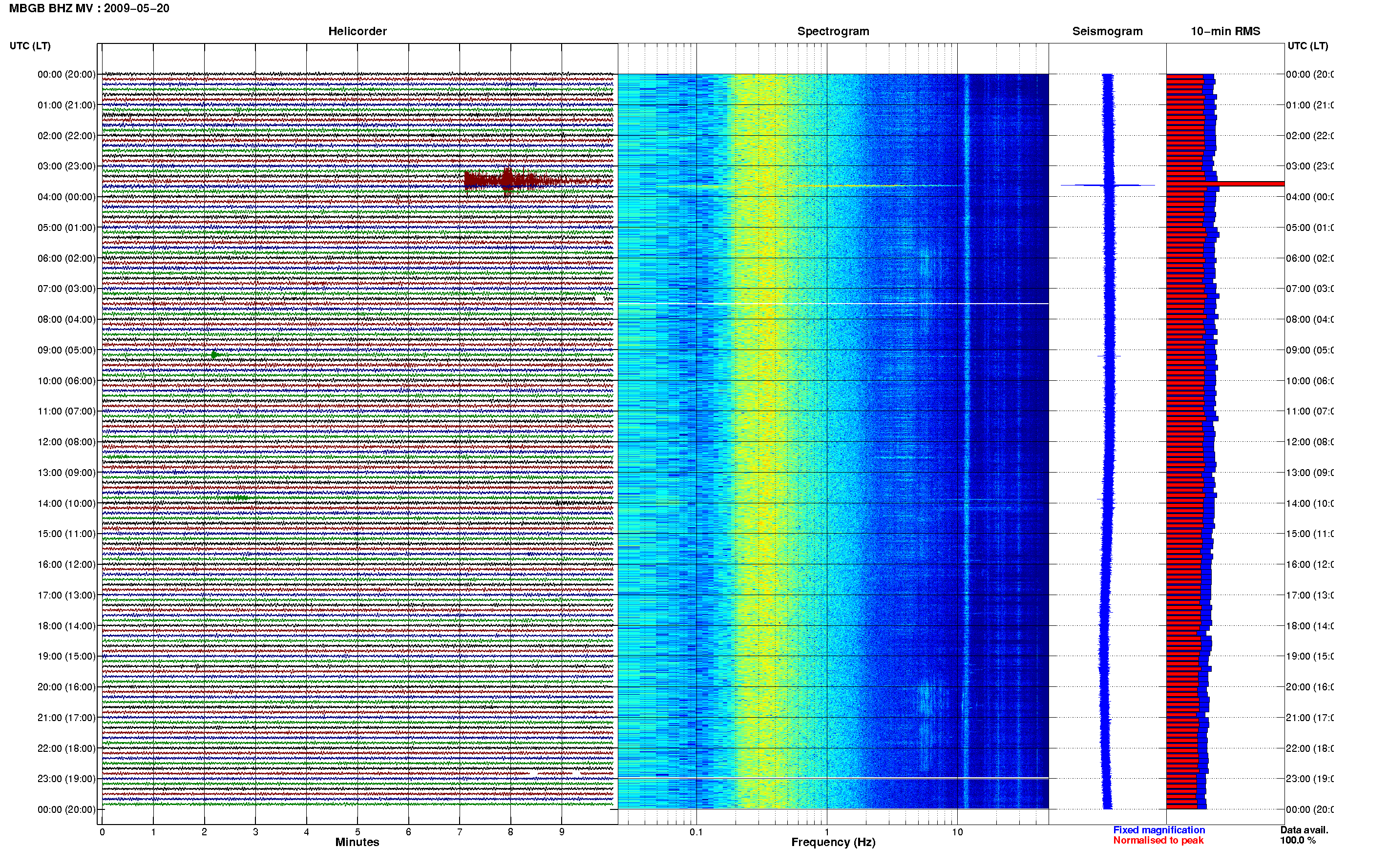The width and height of the screenshot is (1389, 868).
Task: Click left time label '23:00 (19:00)'
Action: pyautogui.click(x=66, y=779)
